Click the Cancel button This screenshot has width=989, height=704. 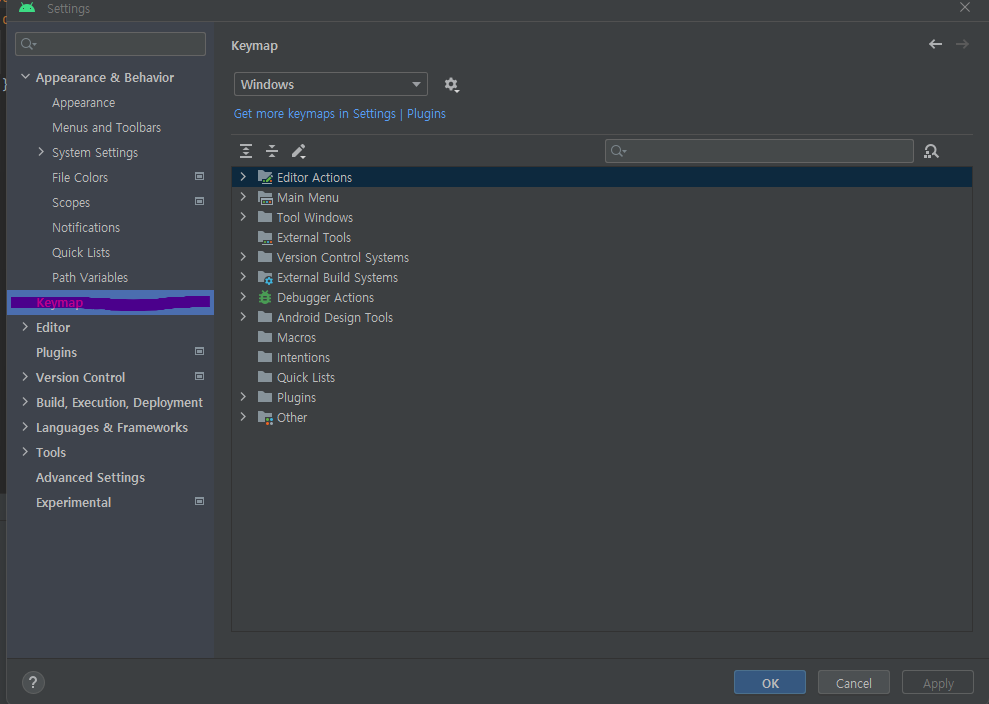pos(853,683)
